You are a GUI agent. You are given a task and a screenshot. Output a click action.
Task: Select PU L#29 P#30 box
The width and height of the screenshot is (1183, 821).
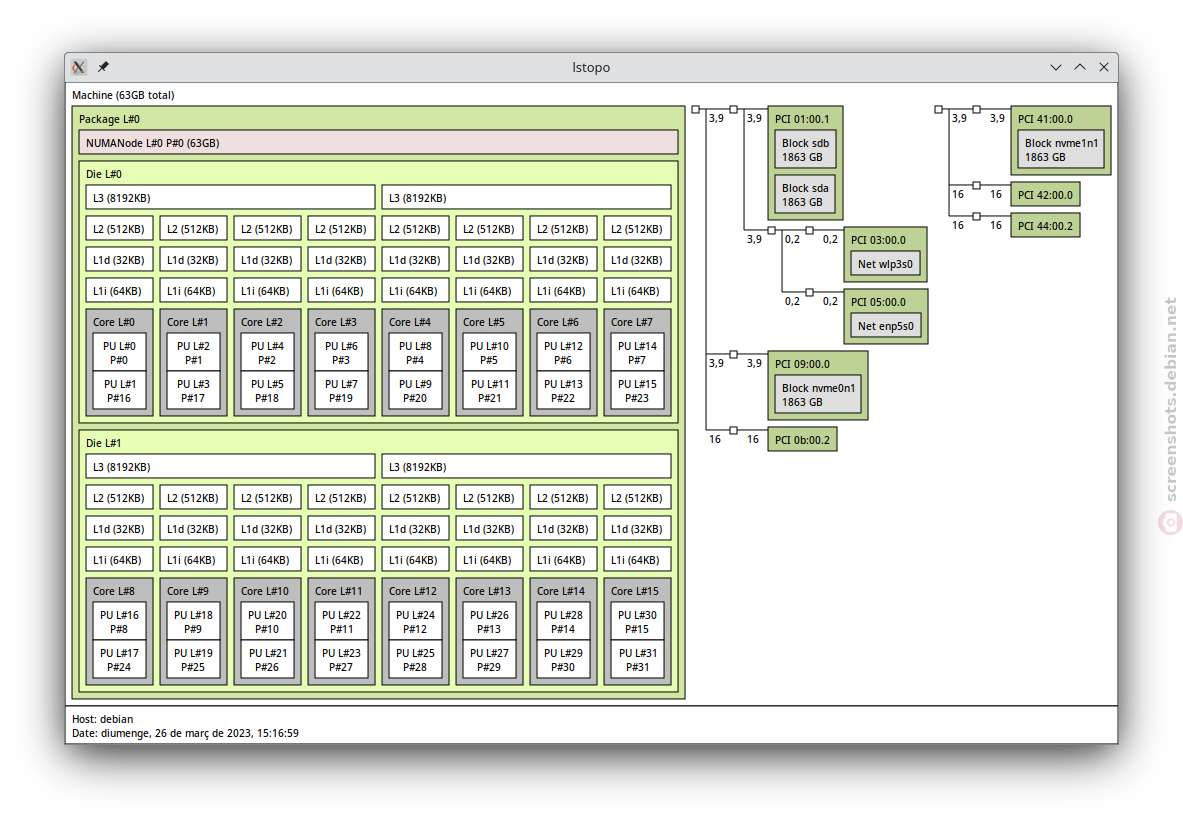coord(563,660)
